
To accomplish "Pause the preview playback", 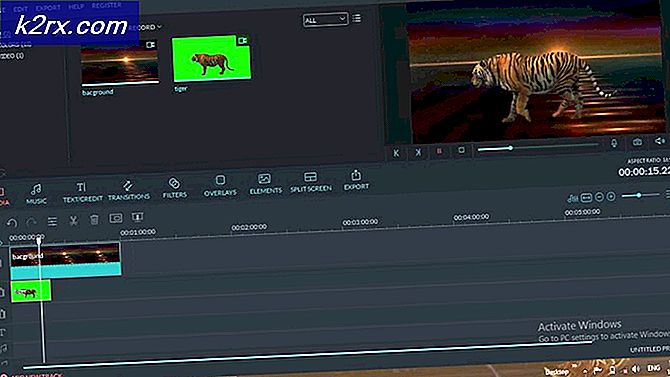I will [x=439, y=151].
